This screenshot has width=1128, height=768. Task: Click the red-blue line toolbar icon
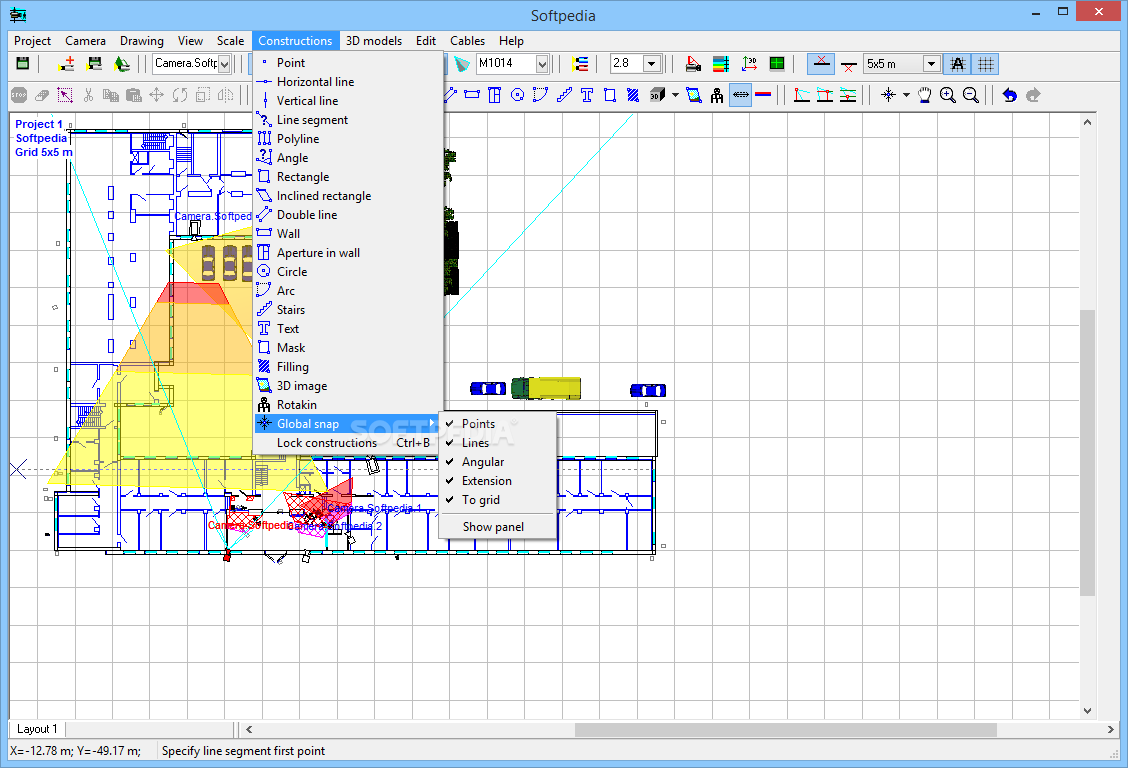click(763, 95)
